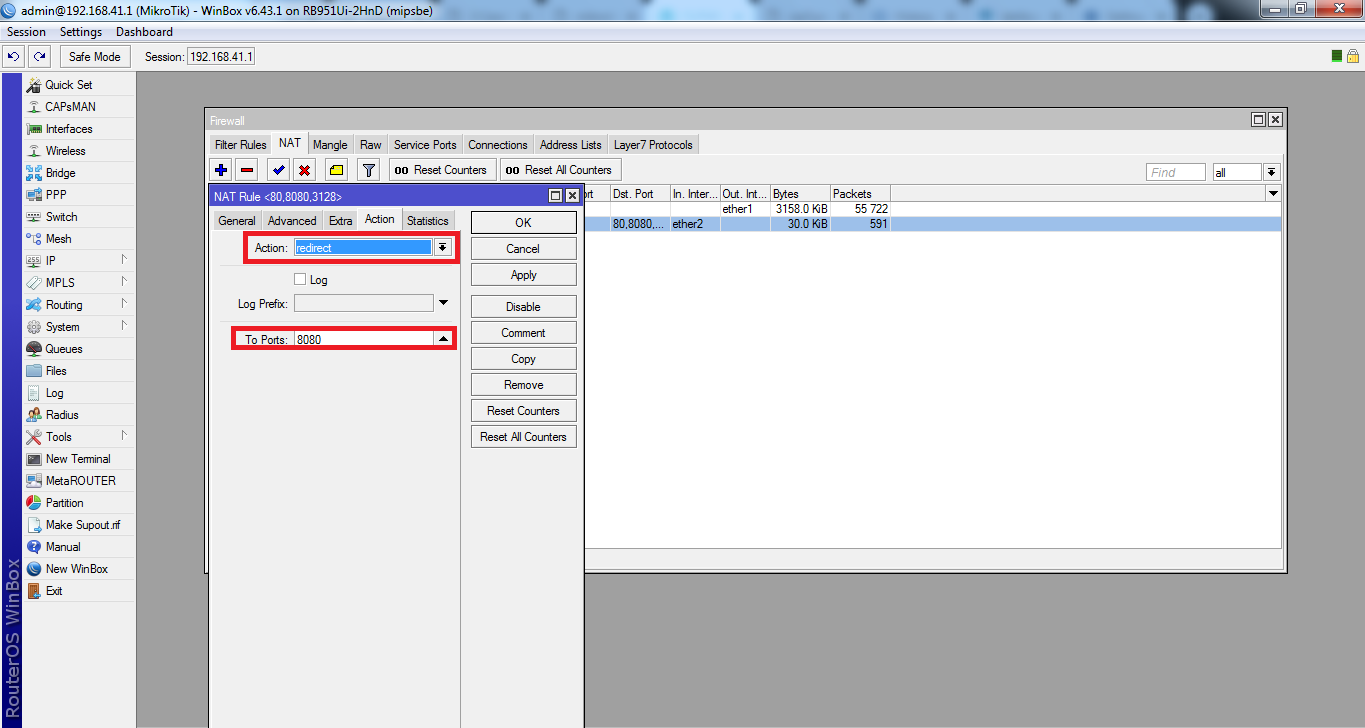Expand the IP submenu

coord(125,260)
